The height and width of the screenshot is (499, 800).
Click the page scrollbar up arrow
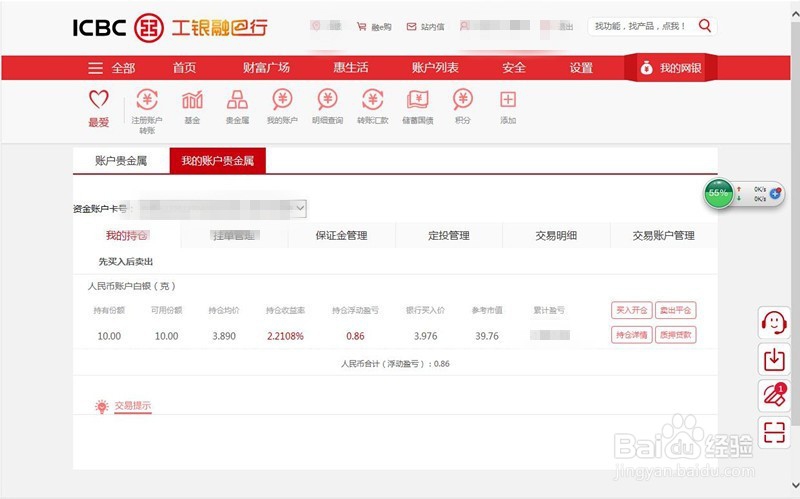(x=794, y=14)
